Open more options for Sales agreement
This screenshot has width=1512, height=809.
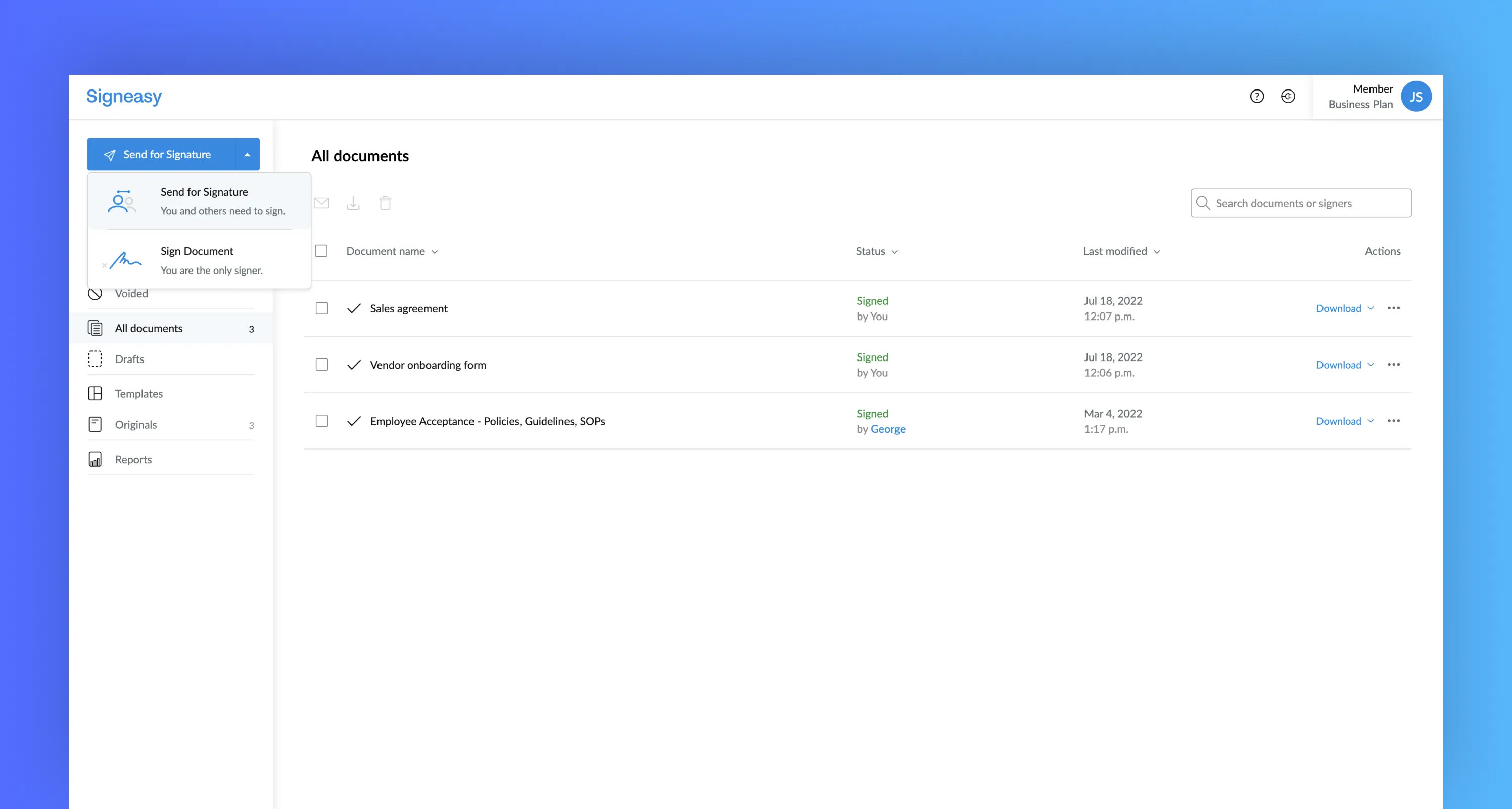click(1393, 308)
